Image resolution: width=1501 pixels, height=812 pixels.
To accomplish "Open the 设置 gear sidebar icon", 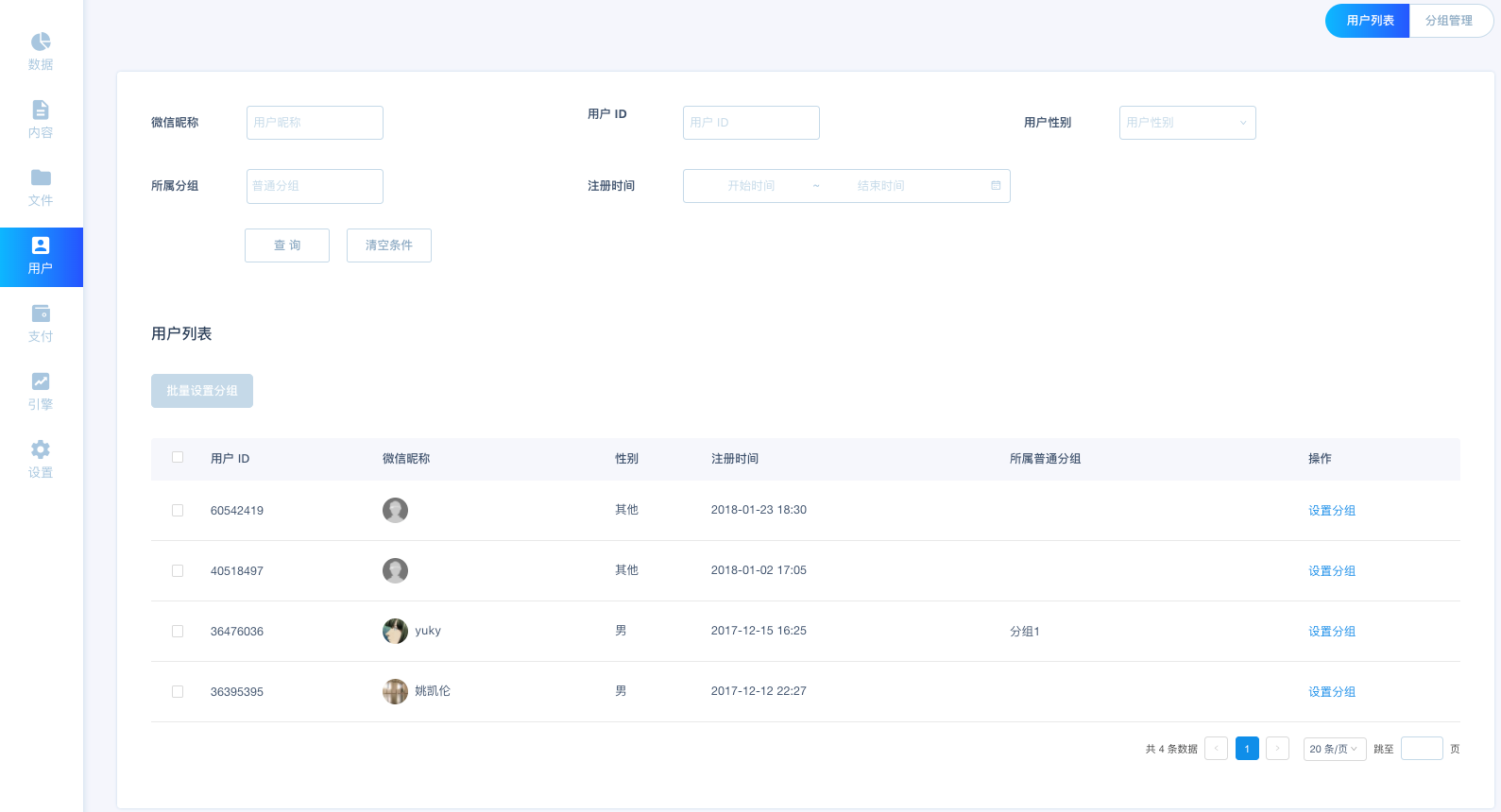I will [41, 450].
